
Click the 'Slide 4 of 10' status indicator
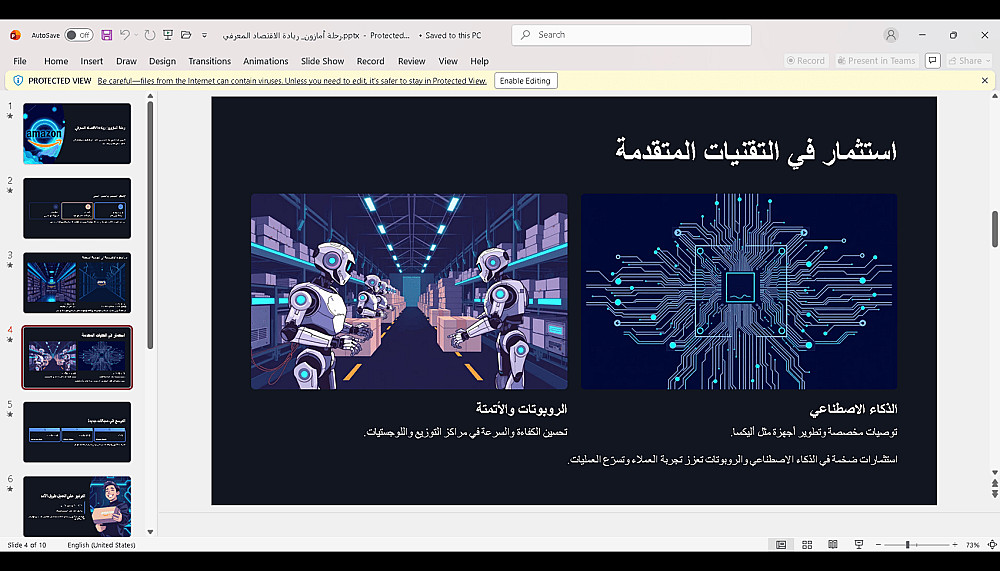coord(27,545)
